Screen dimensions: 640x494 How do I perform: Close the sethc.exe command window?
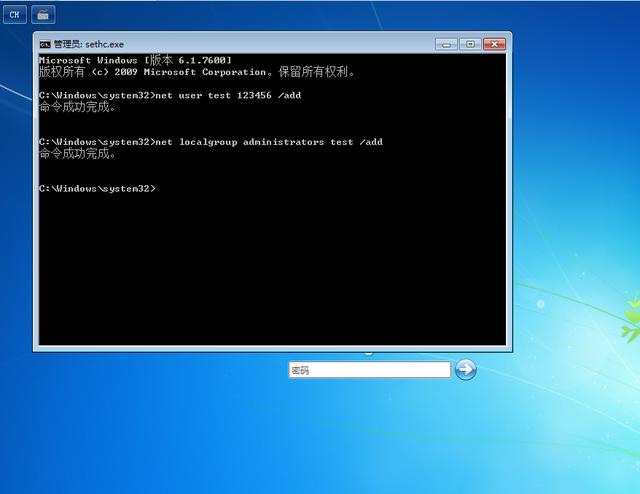coord(495,44)
